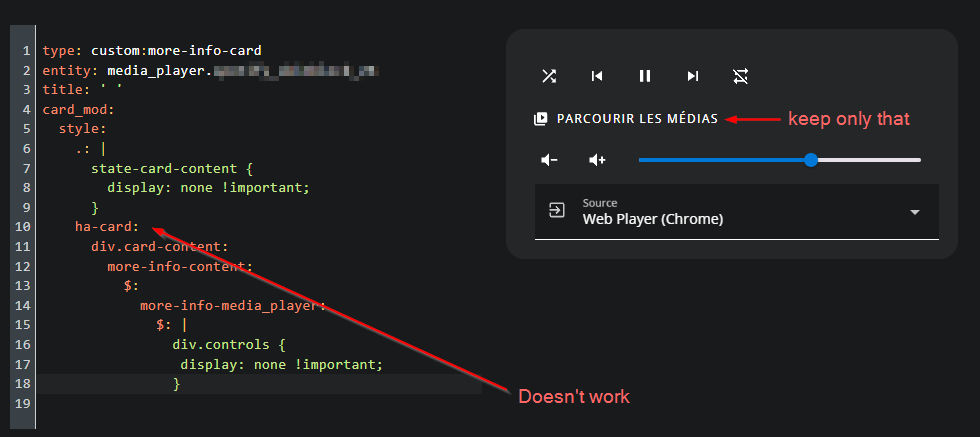Expand the Source dropdown arrow

click(x=914, y=212)
